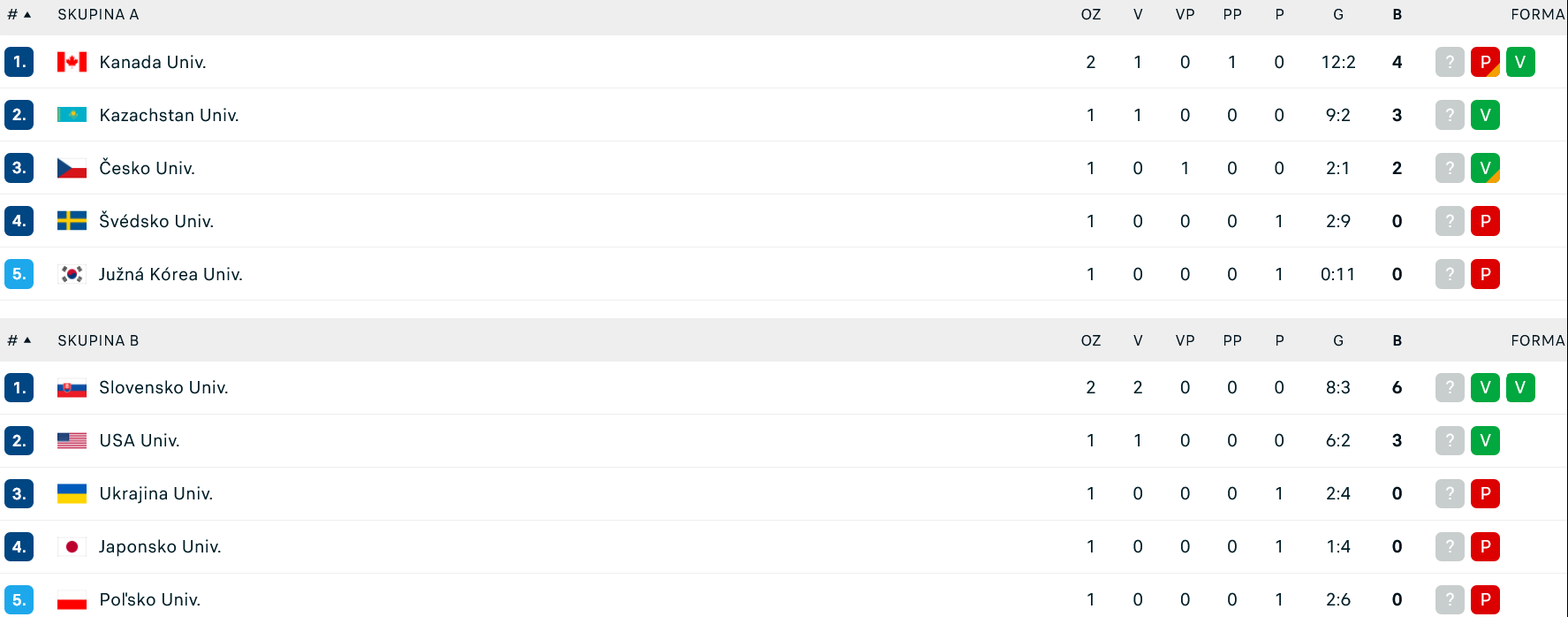Sort Skupina A by B points column
Screen dimensions: 1568x617
1397,14
